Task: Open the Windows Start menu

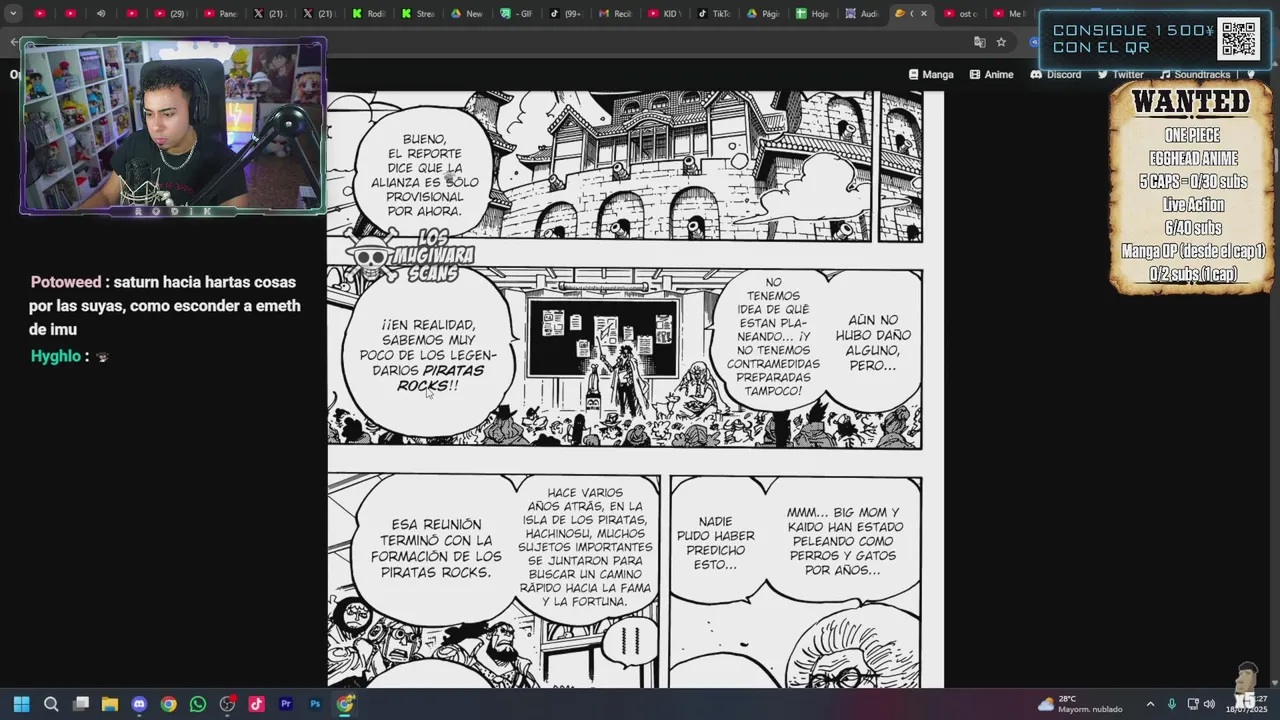Action: pyautogui.click(x=21, y=704)
